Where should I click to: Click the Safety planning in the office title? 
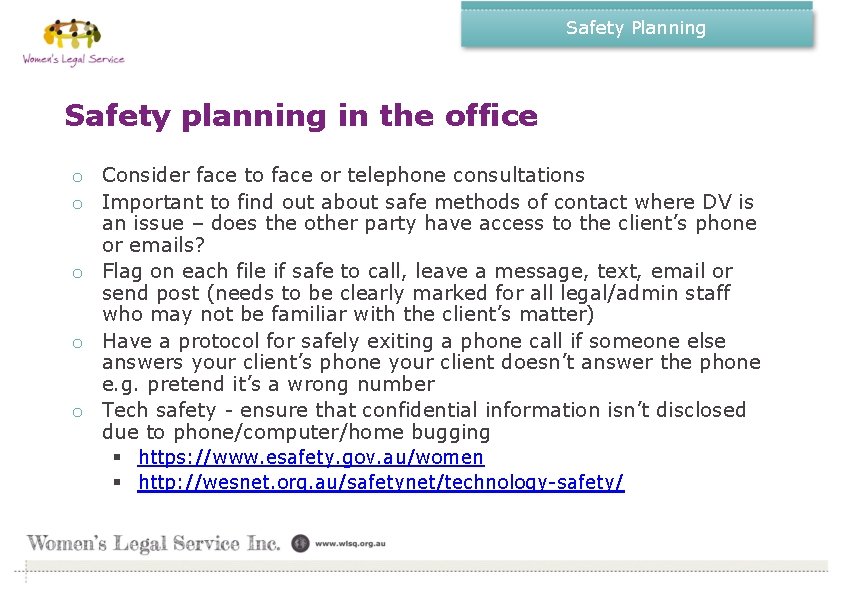301,116
